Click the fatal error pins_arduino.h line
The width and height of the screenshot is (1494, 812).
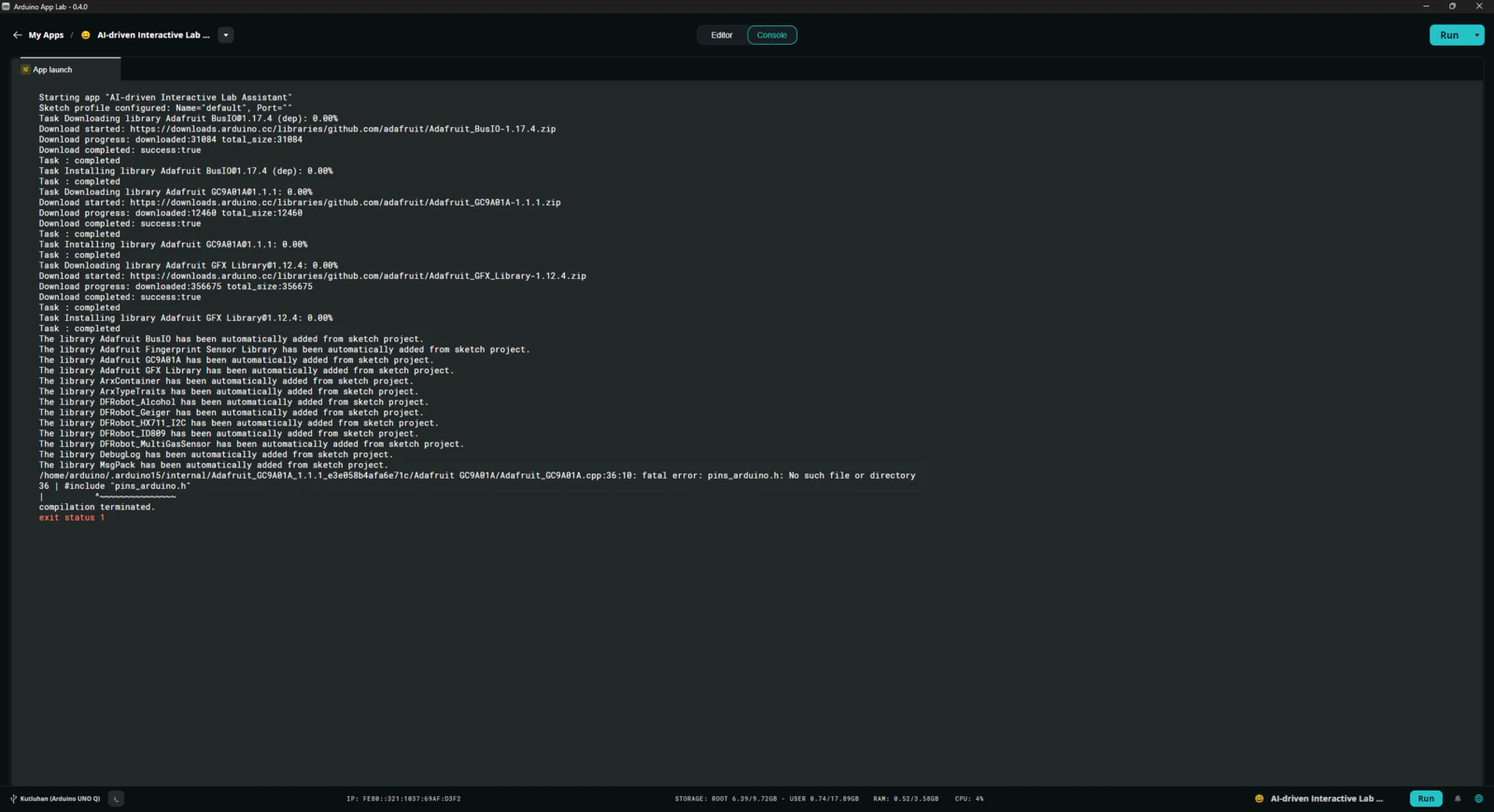click(x=477, y=476)
